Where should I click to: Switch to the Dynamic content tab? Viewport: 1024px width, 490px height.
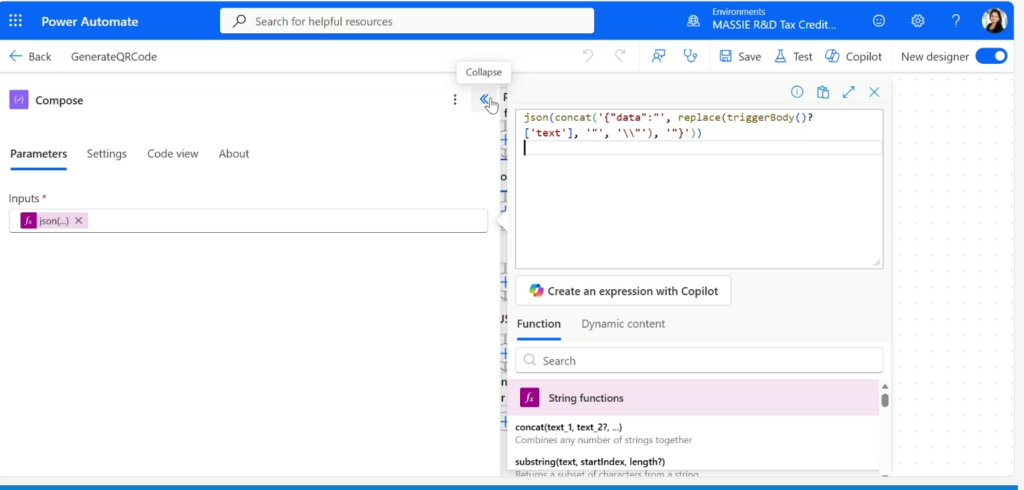click(x=623, y=324)
